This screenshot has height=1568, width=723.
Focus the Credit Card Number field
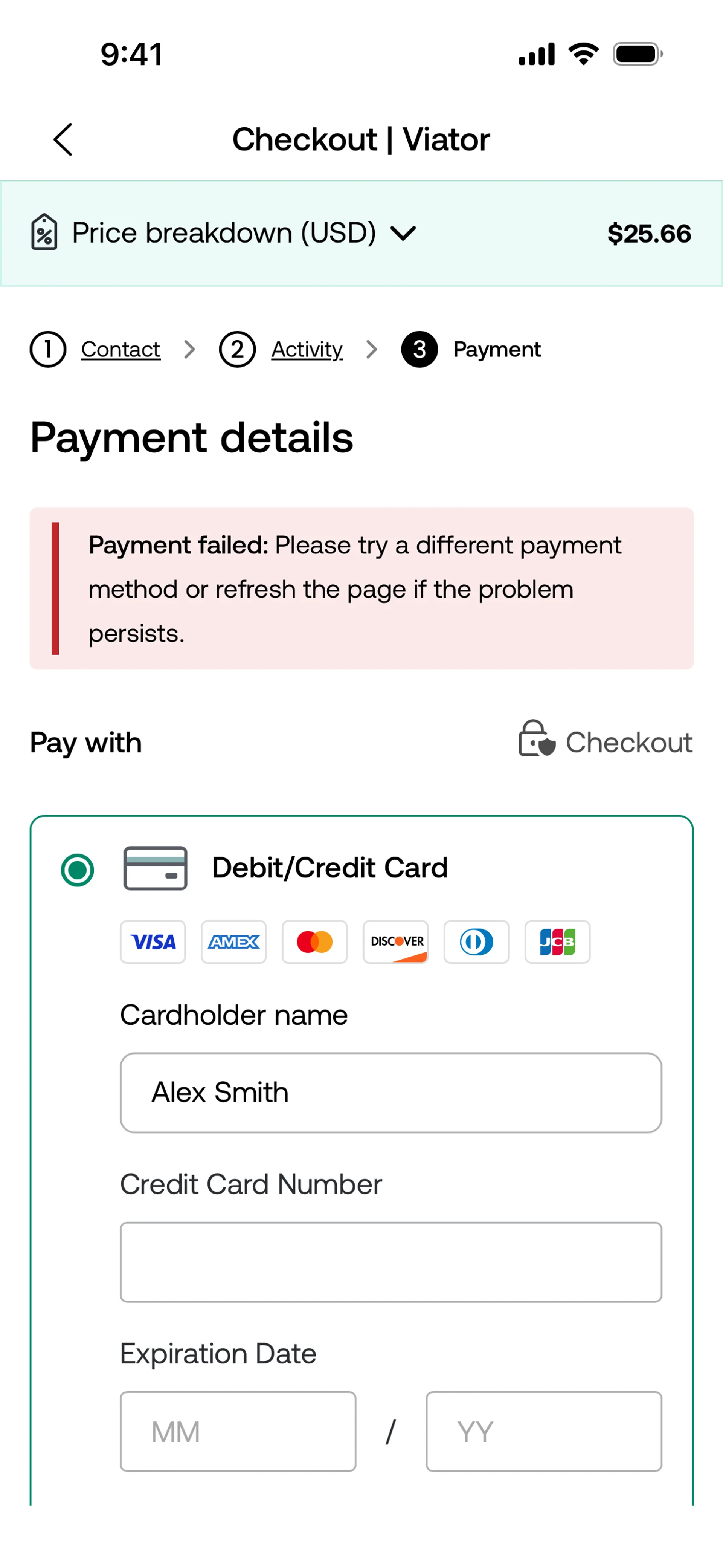tap(391, 1262)
